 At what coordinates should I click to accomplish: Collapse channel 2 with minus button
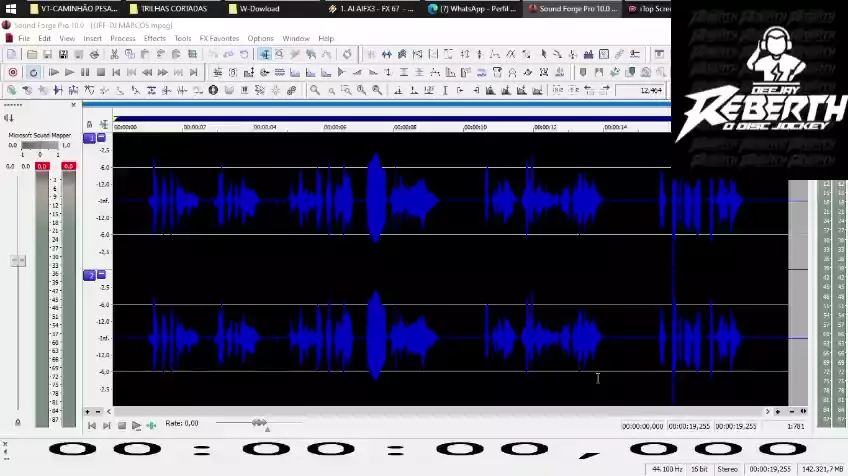point(101,275)
